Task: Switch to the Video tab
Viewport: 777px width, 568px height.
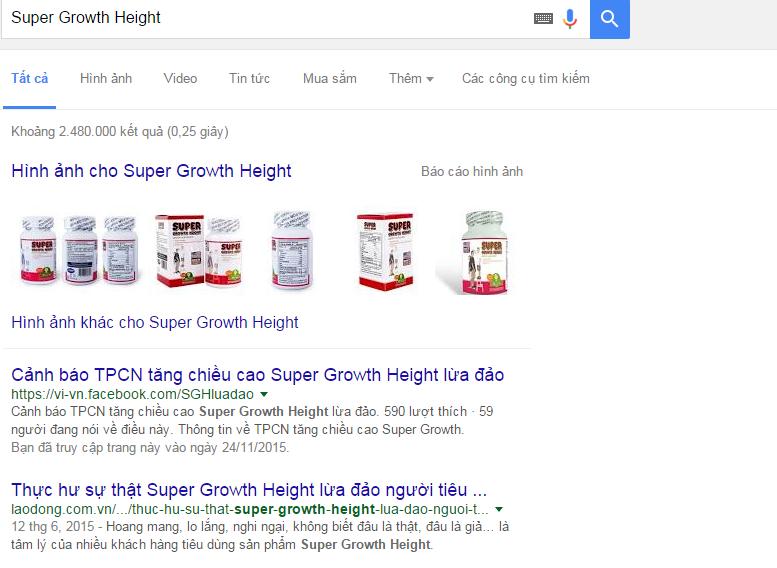Action: point(180,78)
